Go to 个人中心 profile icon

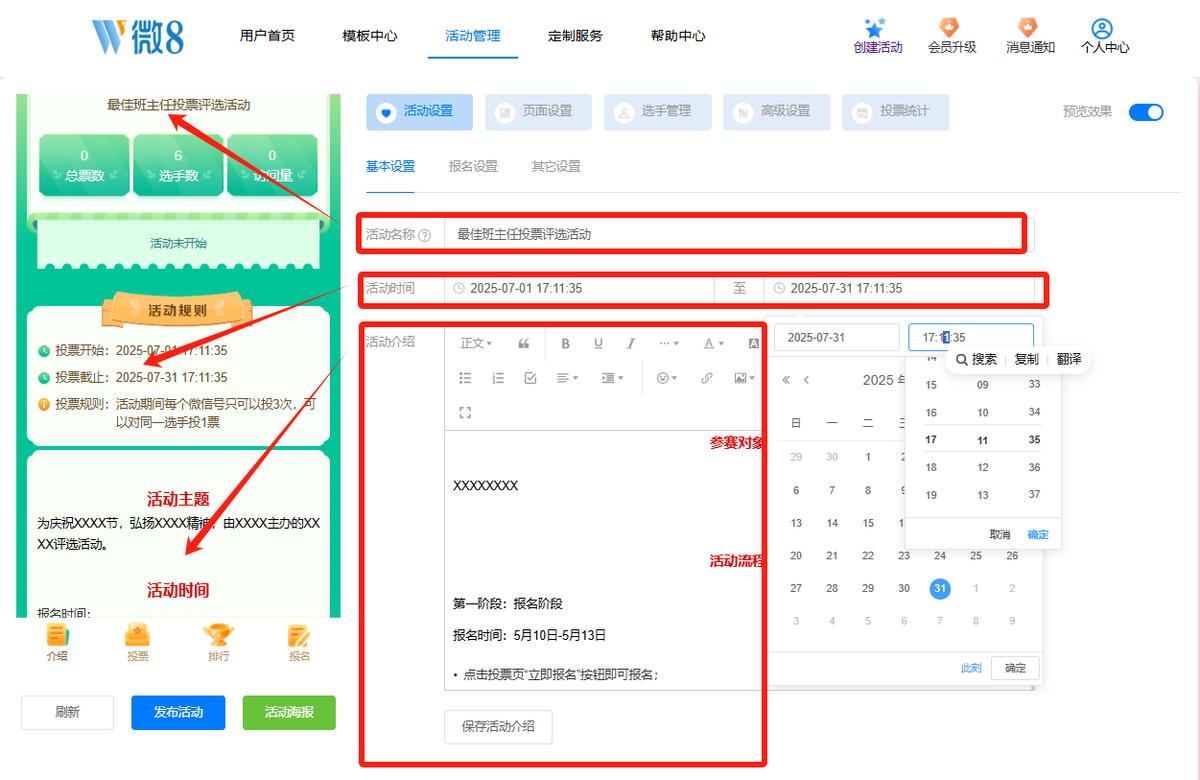(1103, 28)
